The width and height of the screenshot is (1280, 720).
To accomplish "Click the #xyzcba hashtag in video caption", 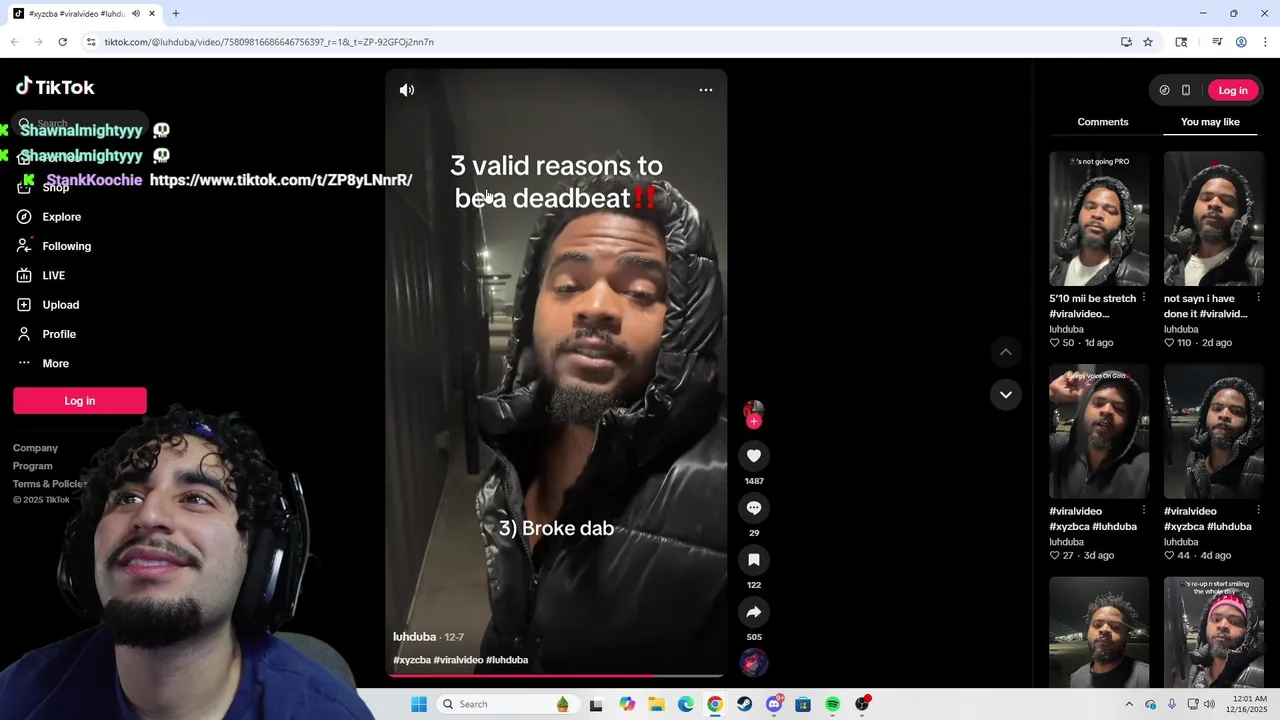I will (x=412, y=660).
